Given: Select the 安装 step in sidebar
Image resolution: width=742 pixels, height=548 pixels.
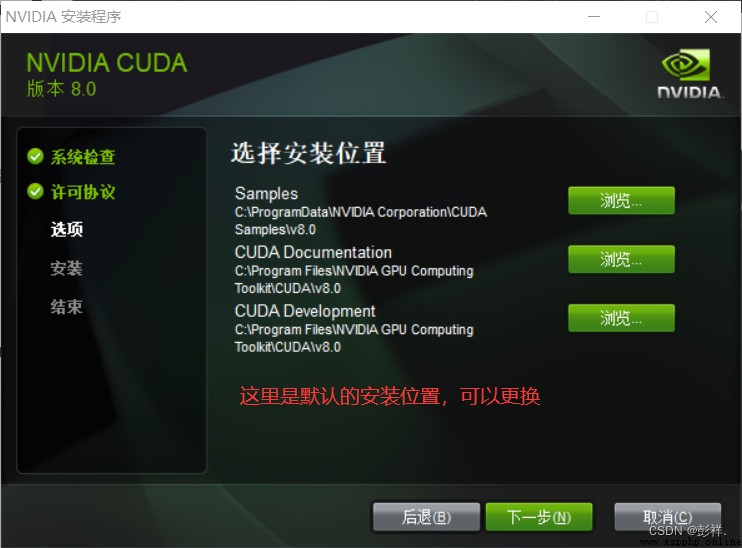Looking at the screenshot, I should click(67, 268).
